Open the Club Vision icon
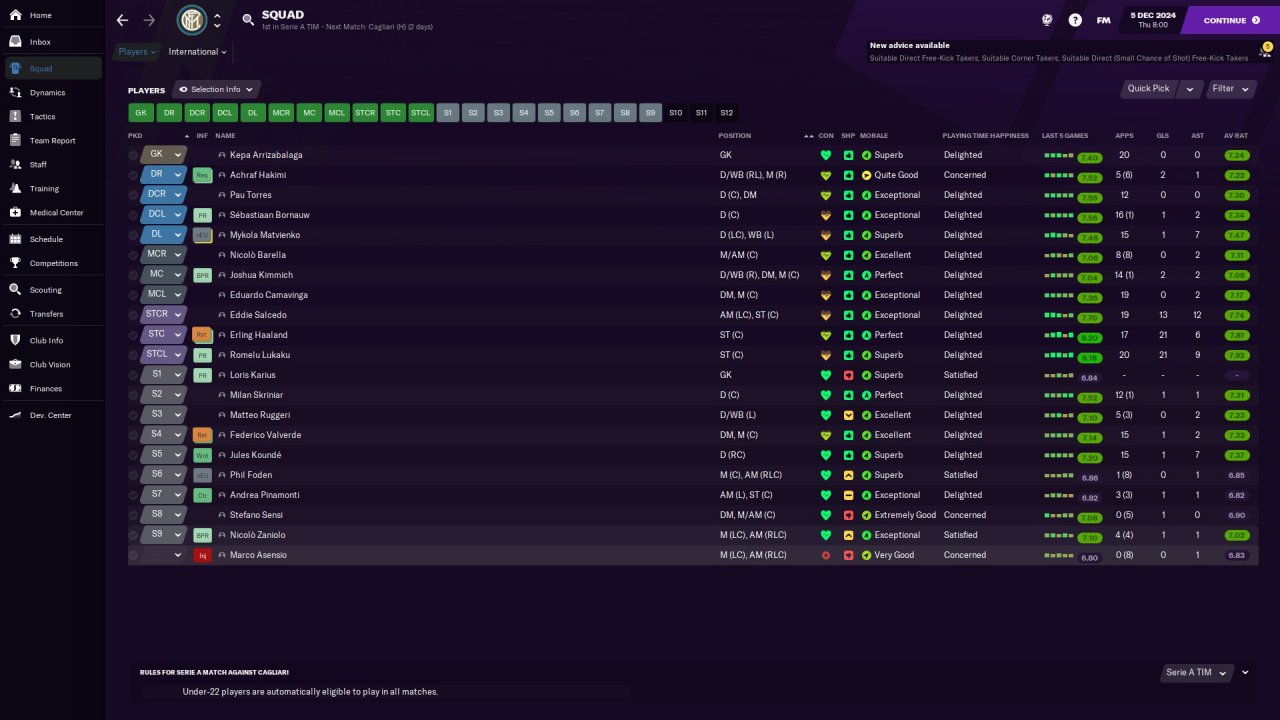1280x720 pixels. click(x=15, y=364)
